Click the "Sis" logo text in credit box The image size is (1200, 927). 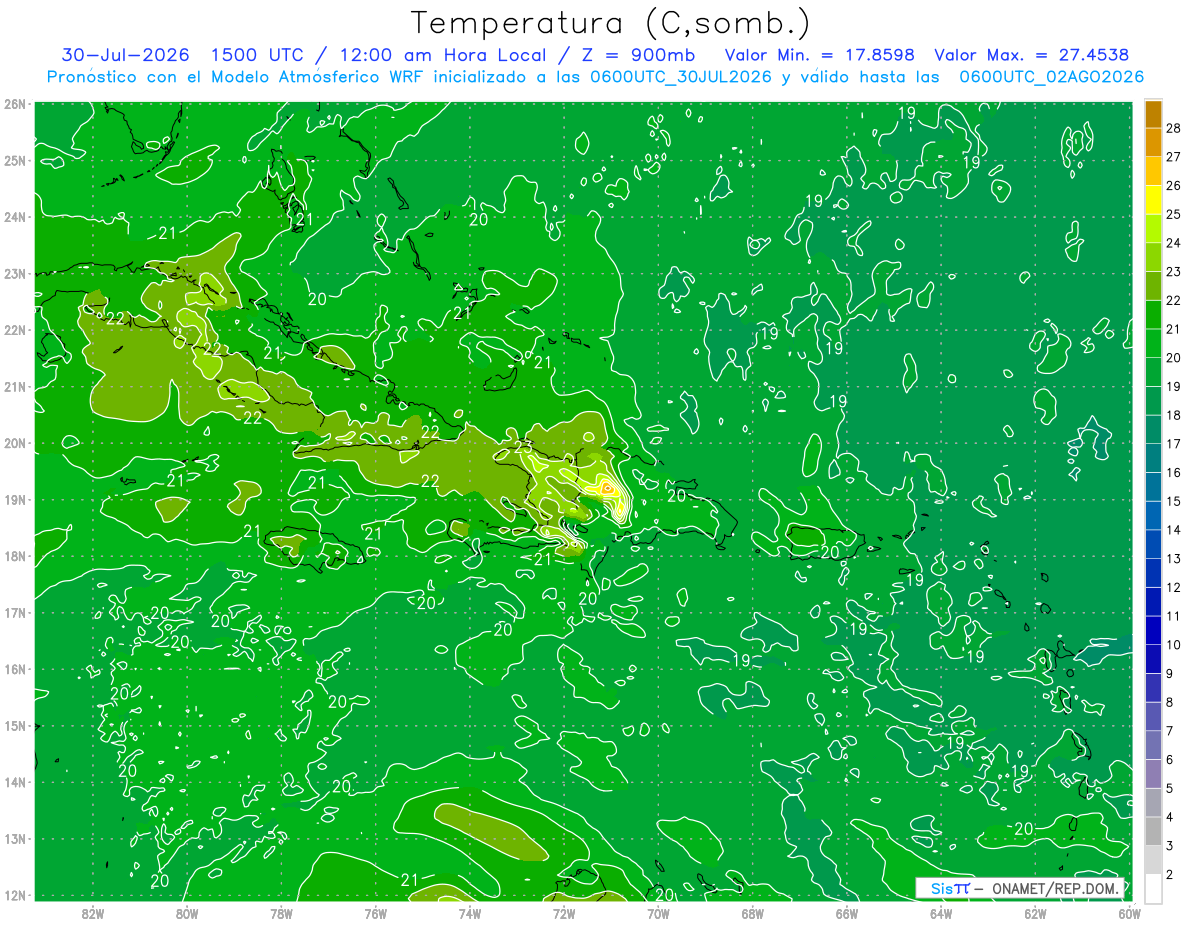pyautogui.click(x=941, y=888)
